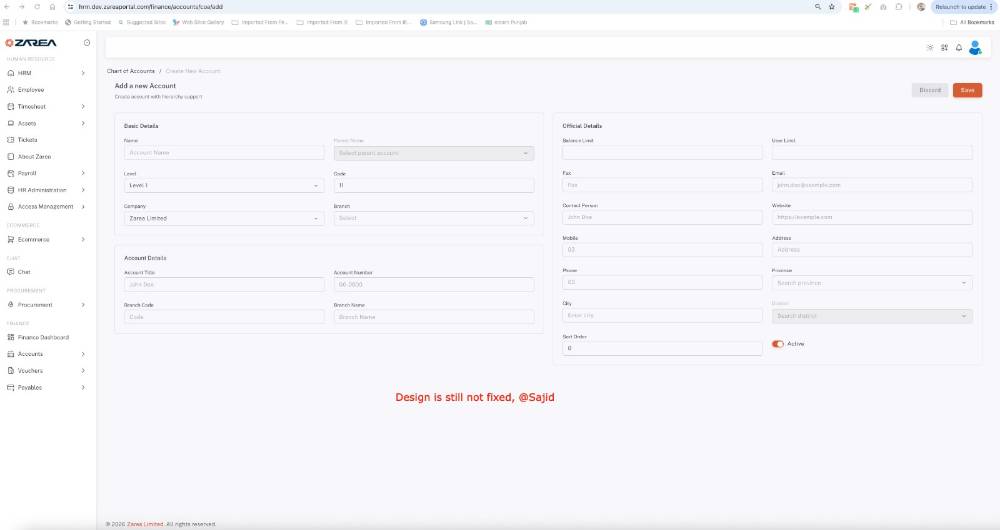Click the Account Name input field
The height and width of the screenshot is (530, 1000).
pyautogui.click(x=224, y=153)
